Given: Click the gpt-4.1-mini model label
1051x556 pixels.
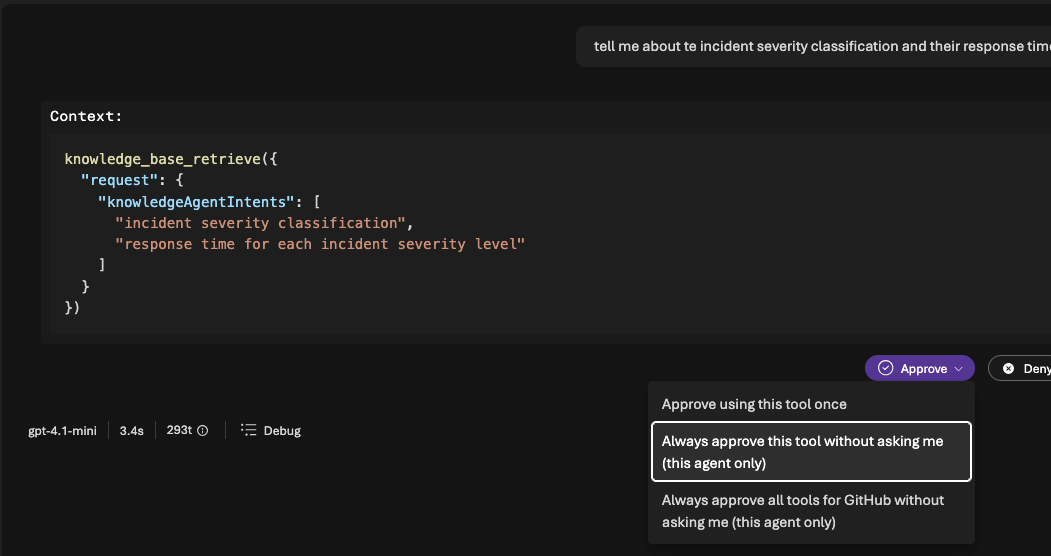Looking at the screenshot, I should coord(62,431).
